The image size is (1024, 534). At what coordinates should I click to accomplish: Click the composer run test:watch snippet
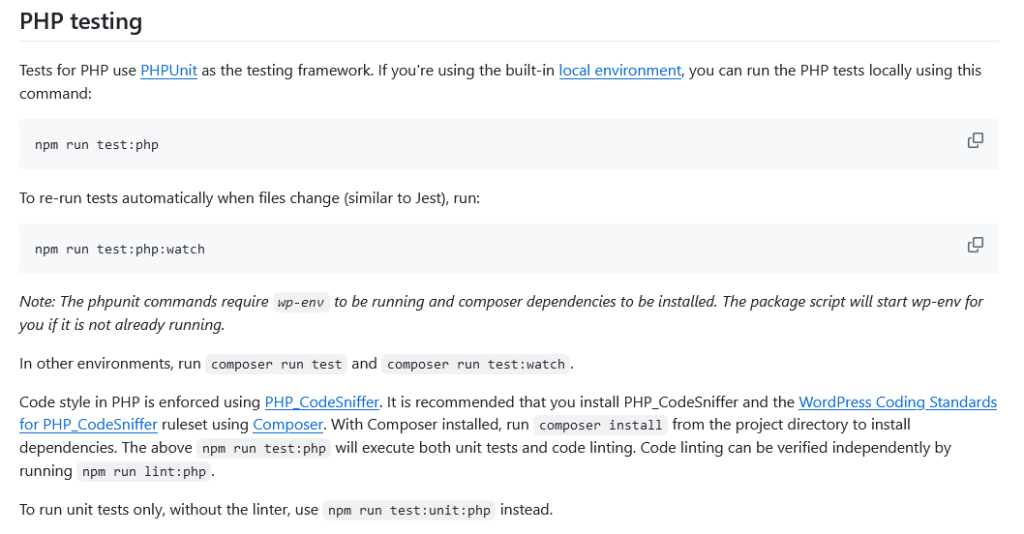[476, 365]
